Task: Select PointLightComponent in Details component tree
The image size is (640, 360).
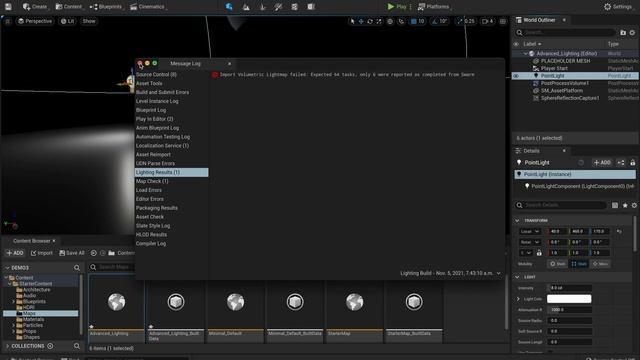Action: coord(580,186)
